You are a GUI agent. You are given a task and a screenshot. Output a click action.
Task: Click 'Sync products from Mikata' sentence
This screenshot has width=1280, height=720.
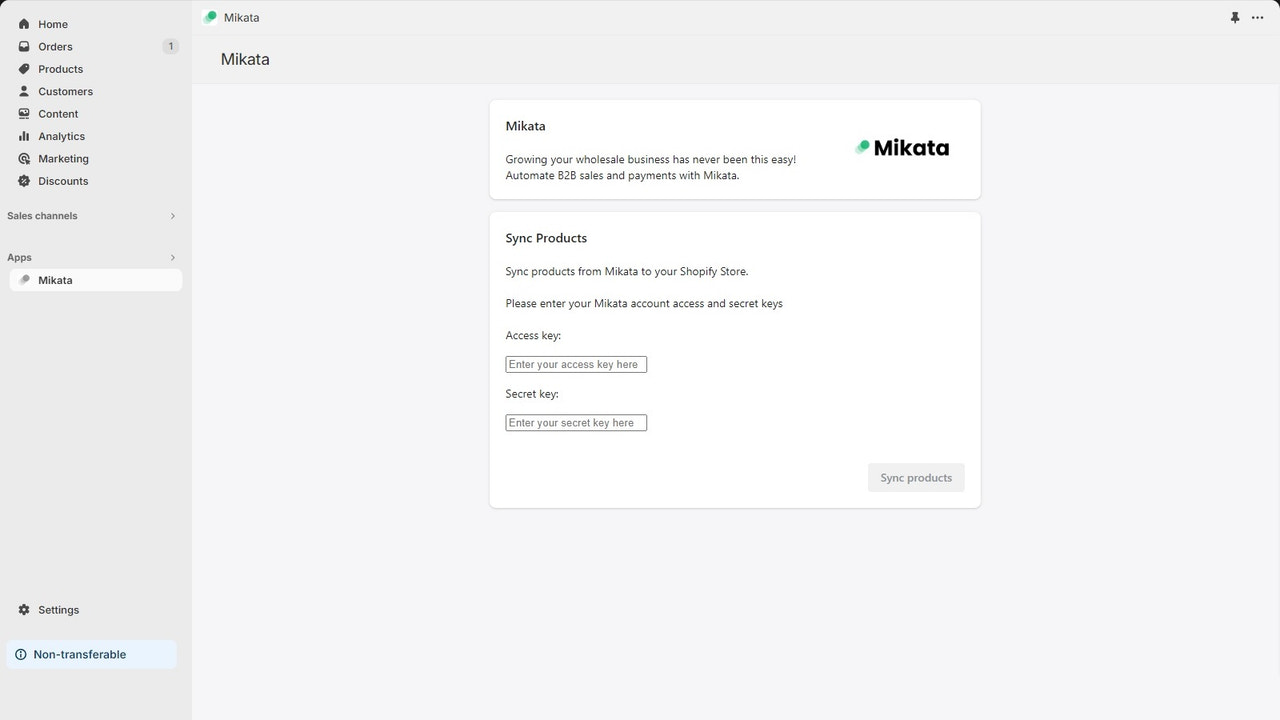[627, 271]
